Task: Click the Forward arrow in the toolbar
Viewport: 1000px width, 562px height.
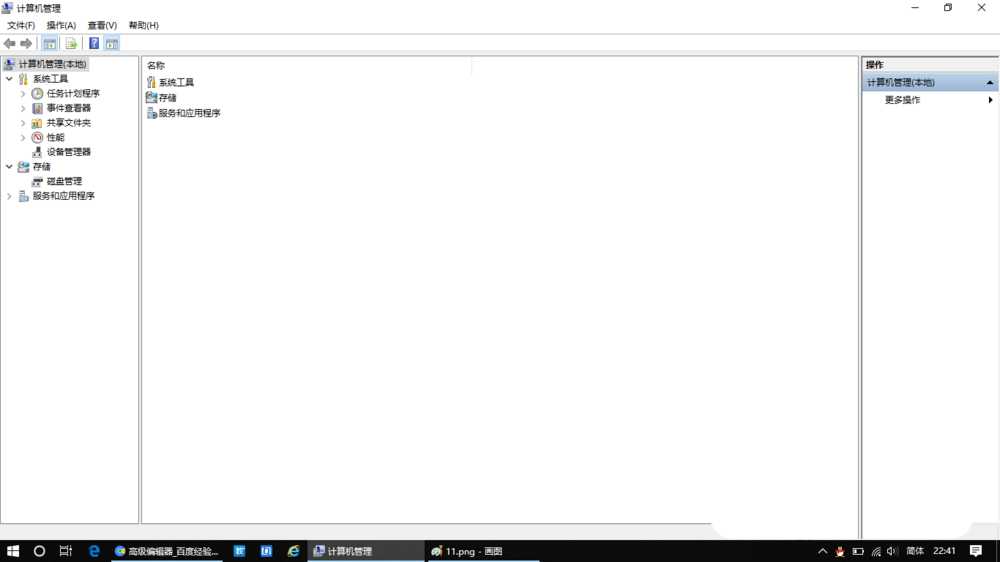Action: pos(26,44)
